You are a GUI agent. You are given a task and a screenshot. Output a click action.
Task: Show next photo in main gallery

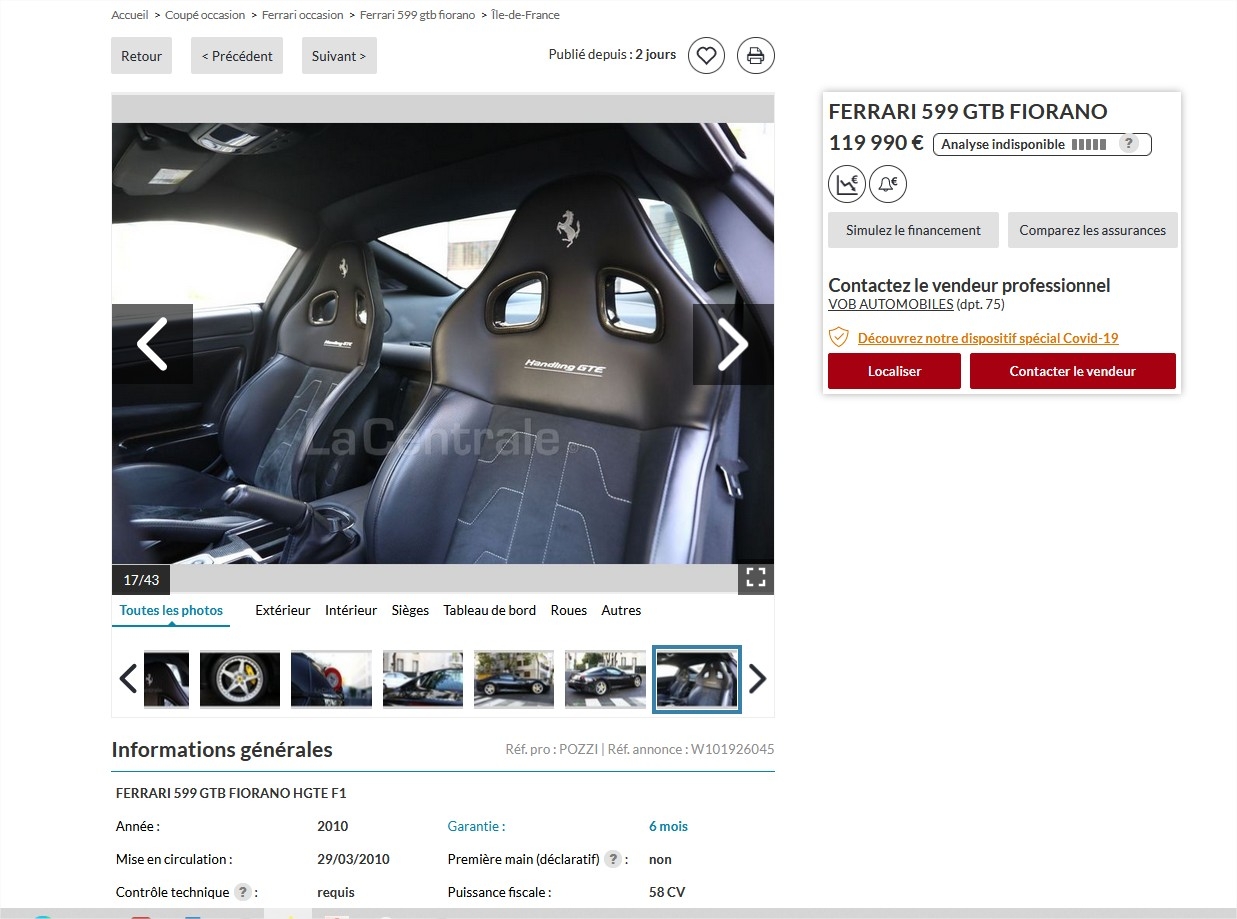(x=733, y=344)
